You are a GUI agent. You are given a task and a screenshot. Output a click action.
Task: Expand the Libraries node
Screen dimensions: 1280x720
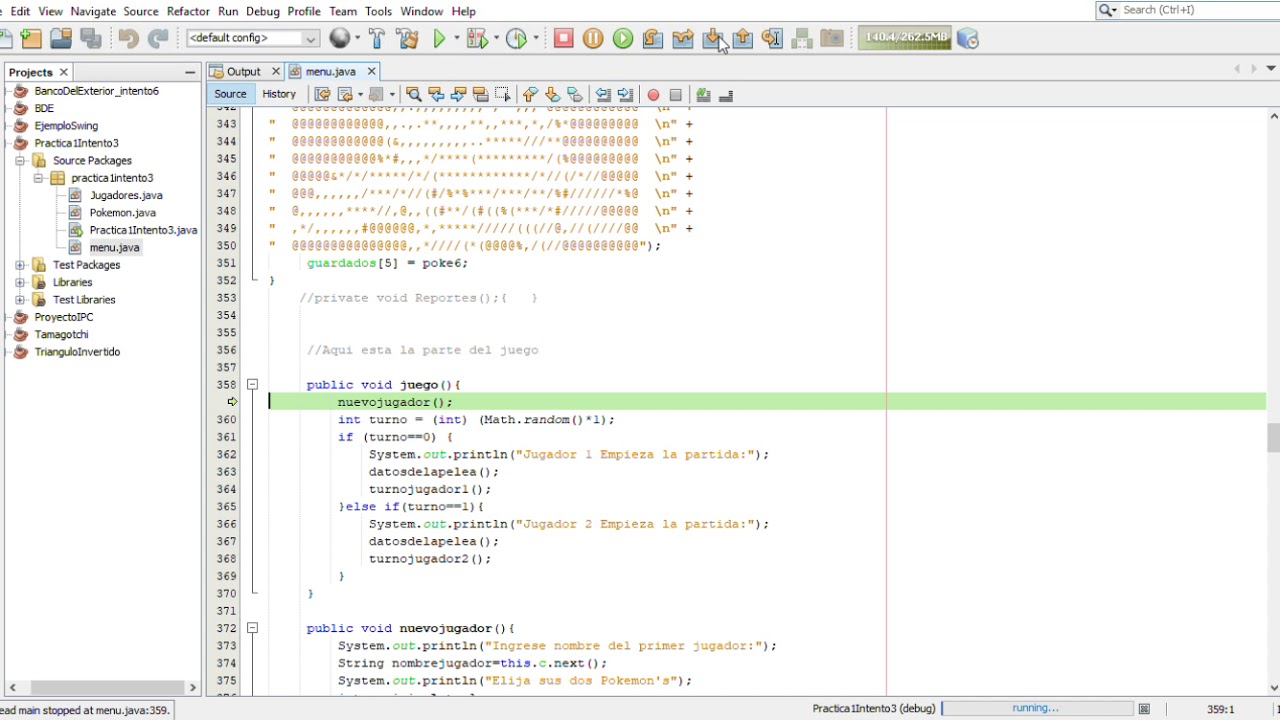[x=20, y=282]
